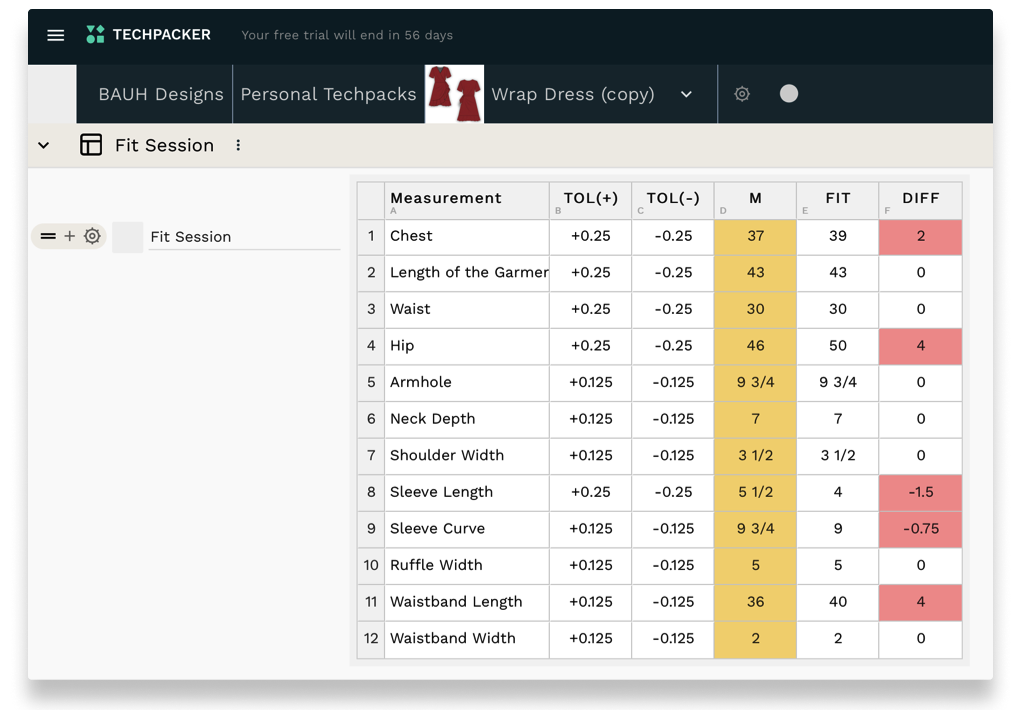
Task: Click the Ruffle Width cell
Action: point(467,565)
